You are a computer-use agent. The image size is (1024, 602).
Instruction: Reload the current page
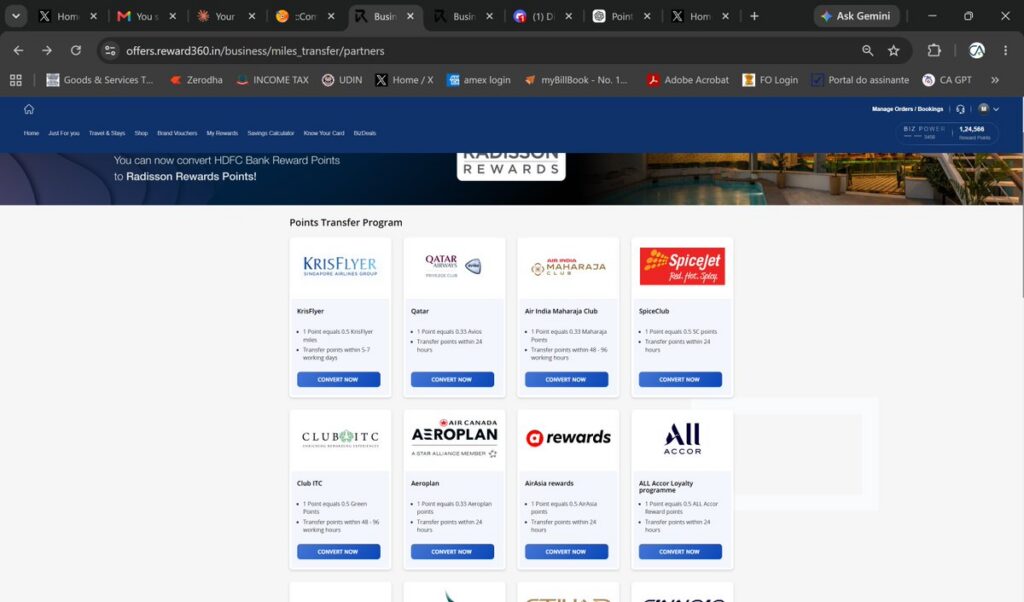76,50
